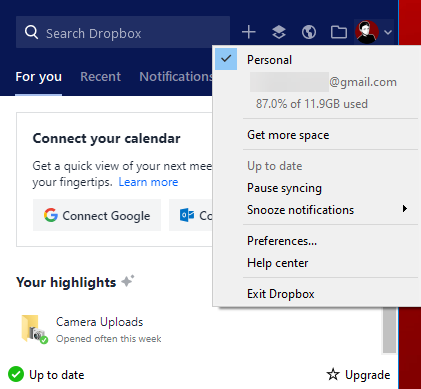This screenshot has height=389, width=421.
Task: Click the Upgrade link
Action: click(x=367, y=375)
